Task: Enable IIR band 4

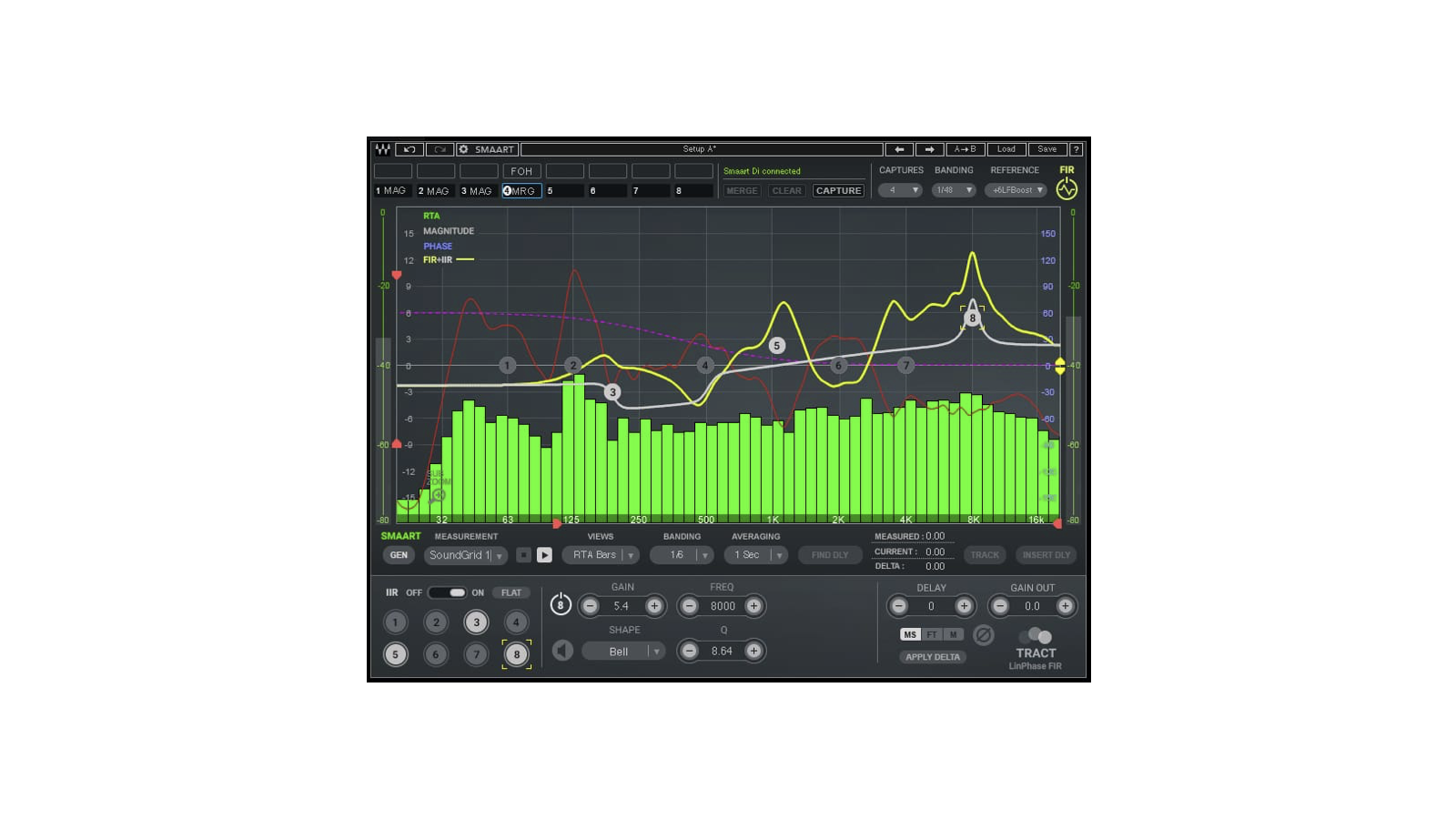Action: 516,622
